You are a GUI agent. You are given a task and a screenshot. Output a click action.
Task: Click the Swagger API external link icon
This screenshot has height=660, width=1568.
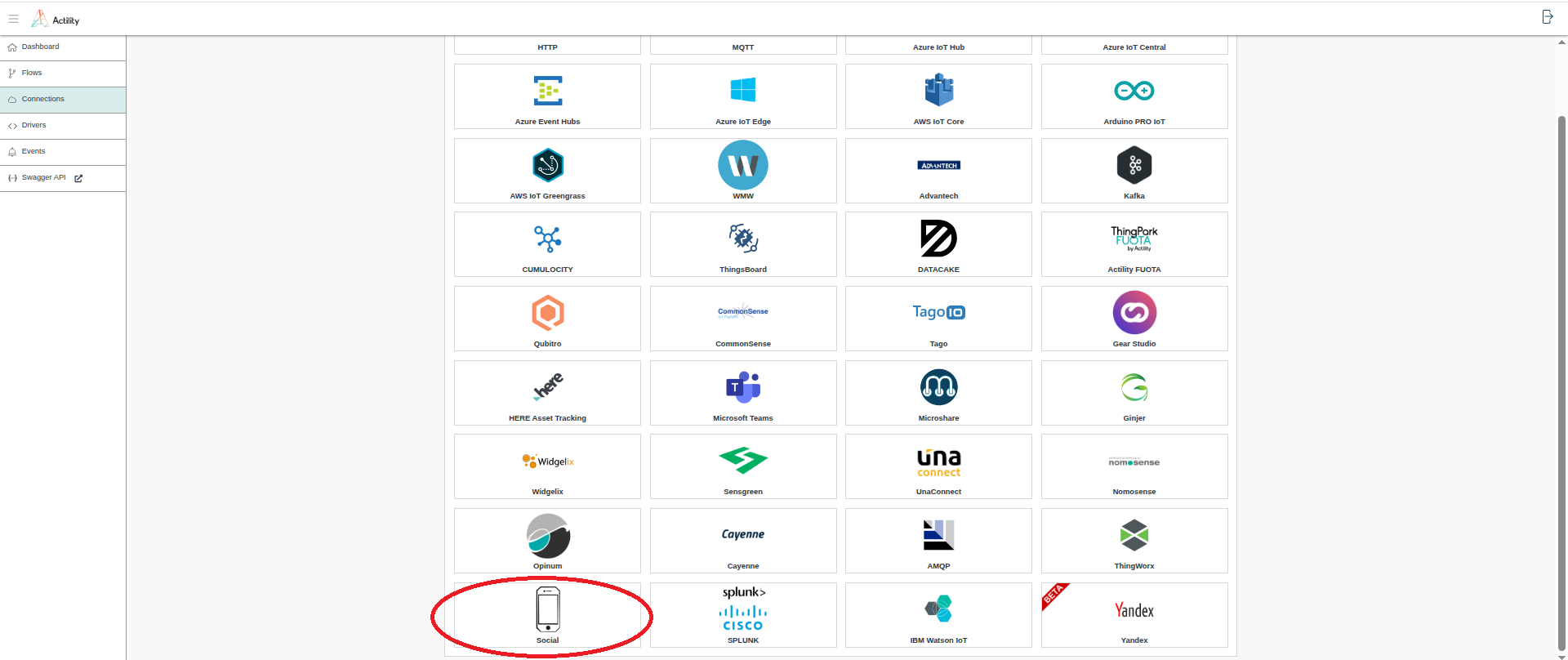78,178
